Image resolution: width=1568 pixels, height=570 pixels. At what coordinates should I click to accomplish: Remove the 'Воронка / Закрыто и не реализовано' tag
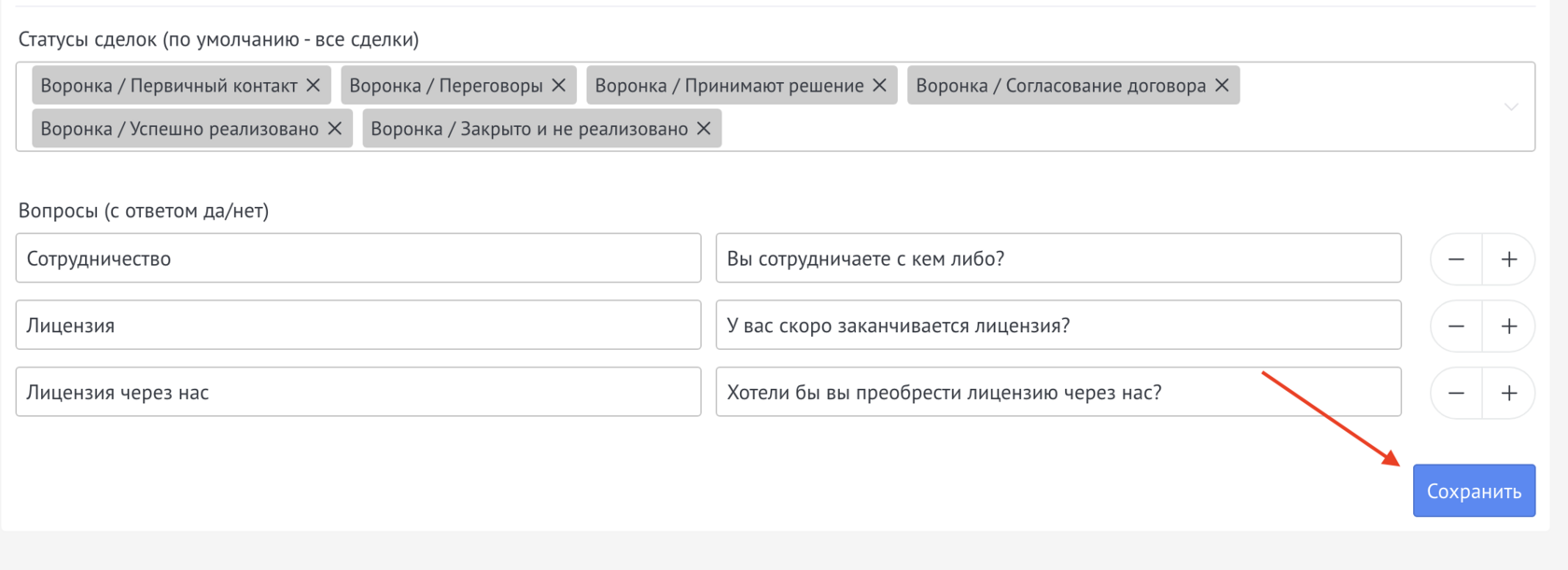coord(704,129)
